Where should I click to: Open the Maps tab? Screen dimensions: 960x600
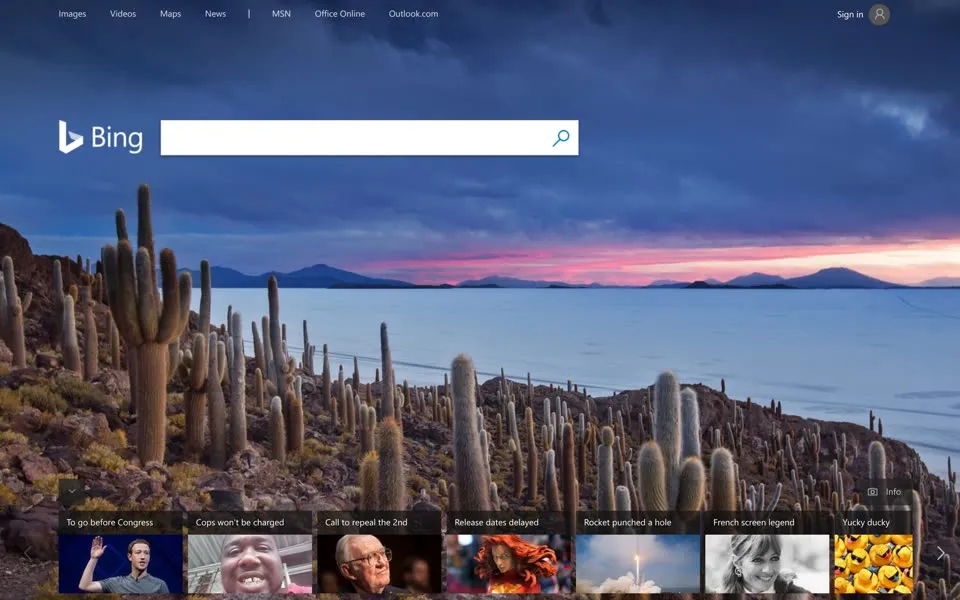[x=170, y=13]
